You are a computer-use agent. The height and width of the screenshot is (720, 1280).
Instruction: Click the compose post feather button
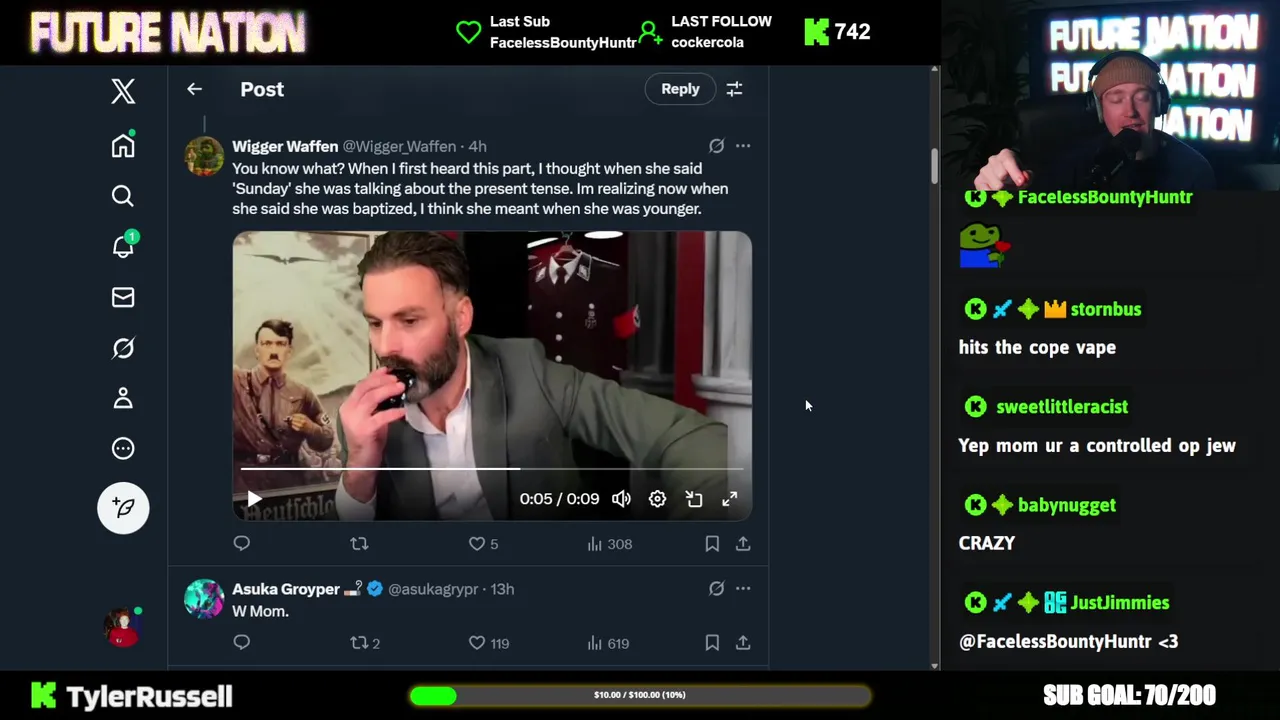[x=123, y=508]
